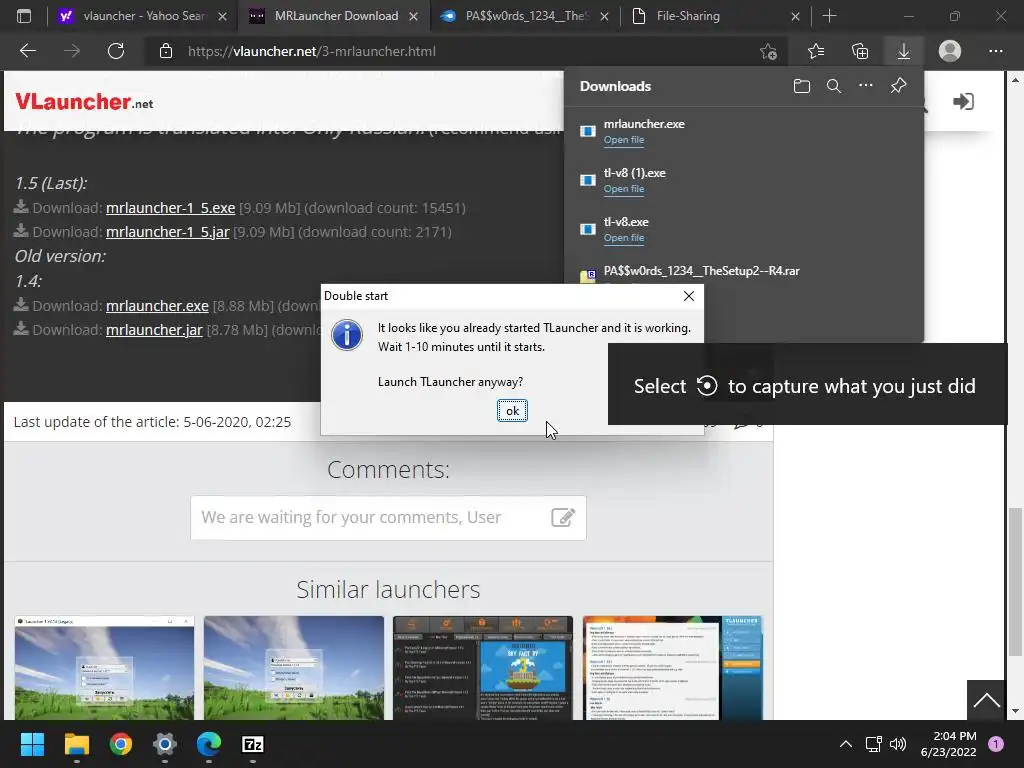Open the browser profile avatar
Screen dimensions: 1024x768
(x=950, y=51)
